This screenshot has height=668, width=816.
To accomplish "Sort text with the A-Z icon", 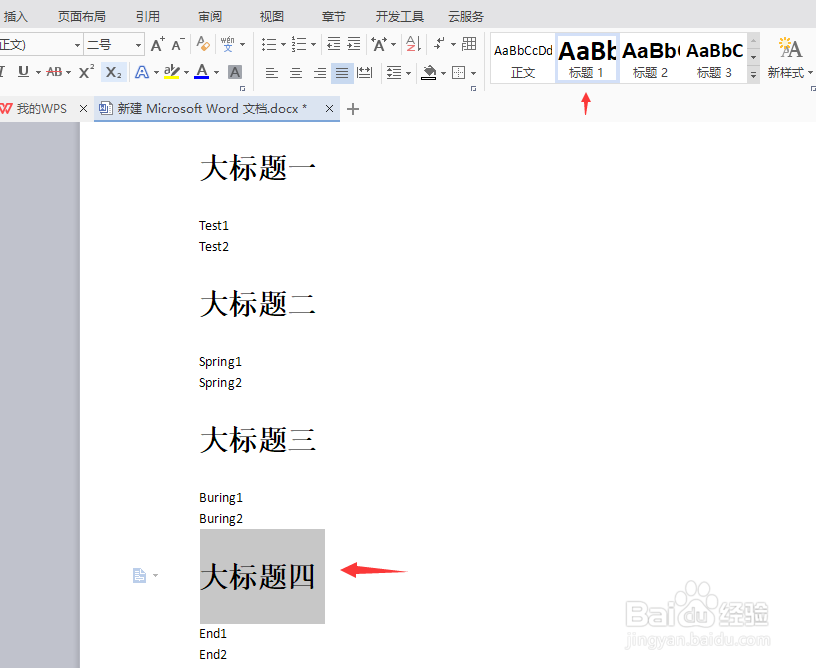I will (x=414, y=44).
